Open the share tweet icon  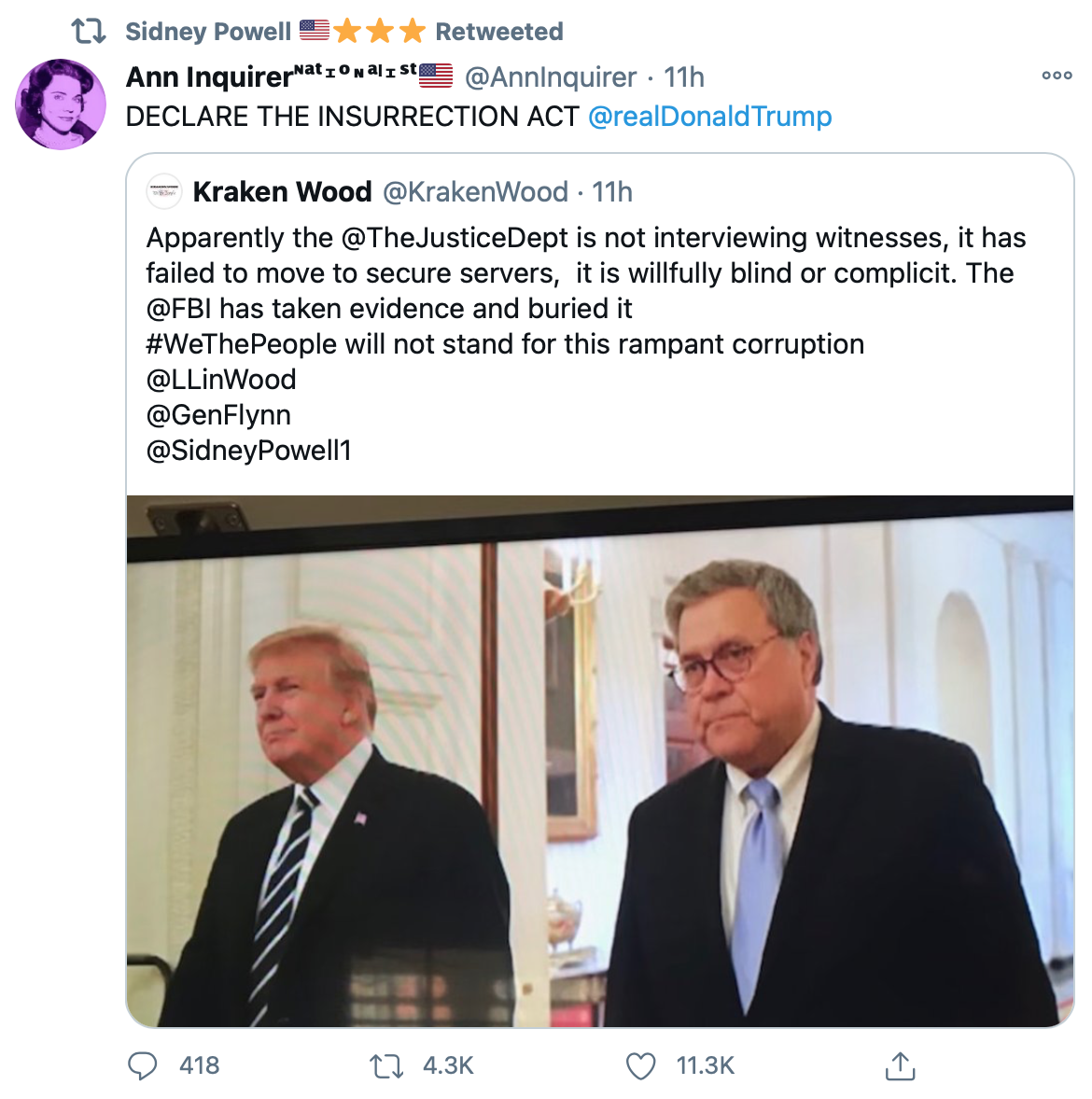point(900,1065)
